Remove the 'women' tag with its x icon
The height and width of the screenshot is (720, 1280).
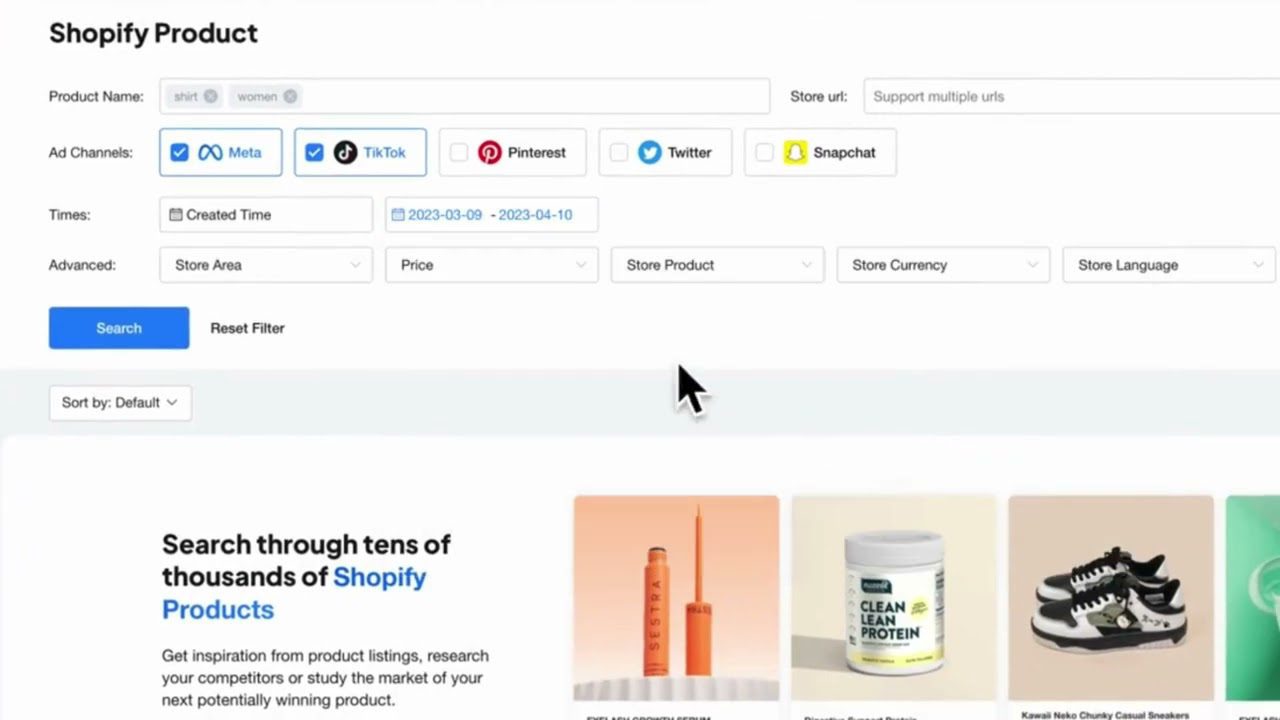(290, 96)
